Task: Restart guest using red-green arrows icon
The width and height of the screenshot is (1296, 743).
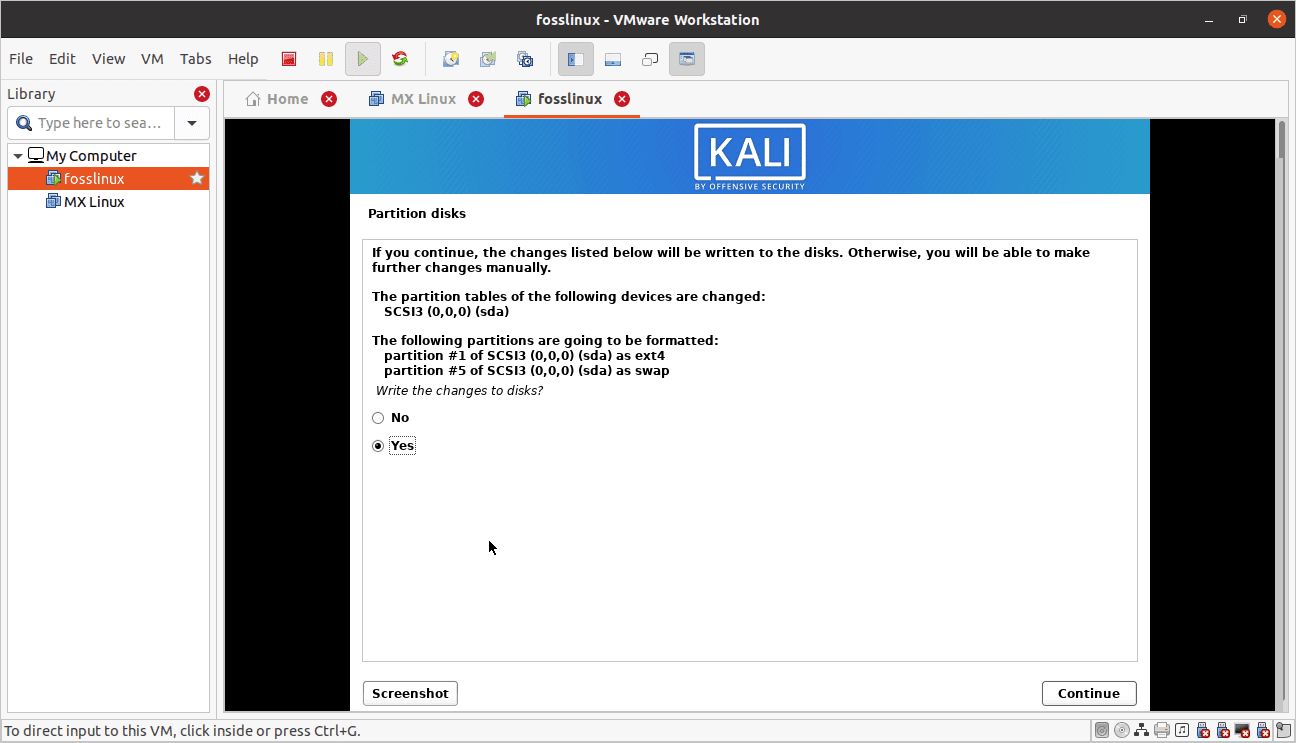Action: [x=400, y=59]
